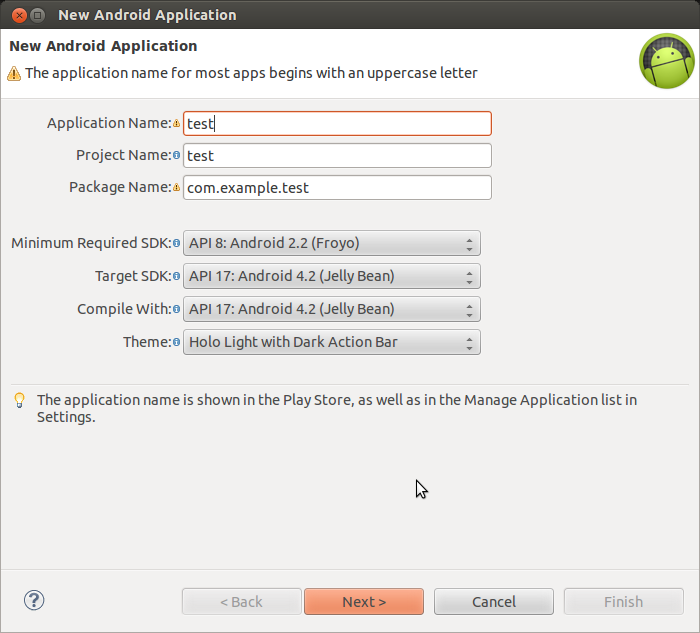Open the Target SDK dropdown
Viewport: 700px width, 633px height.
pyautogui.click(x=332, y=276)
